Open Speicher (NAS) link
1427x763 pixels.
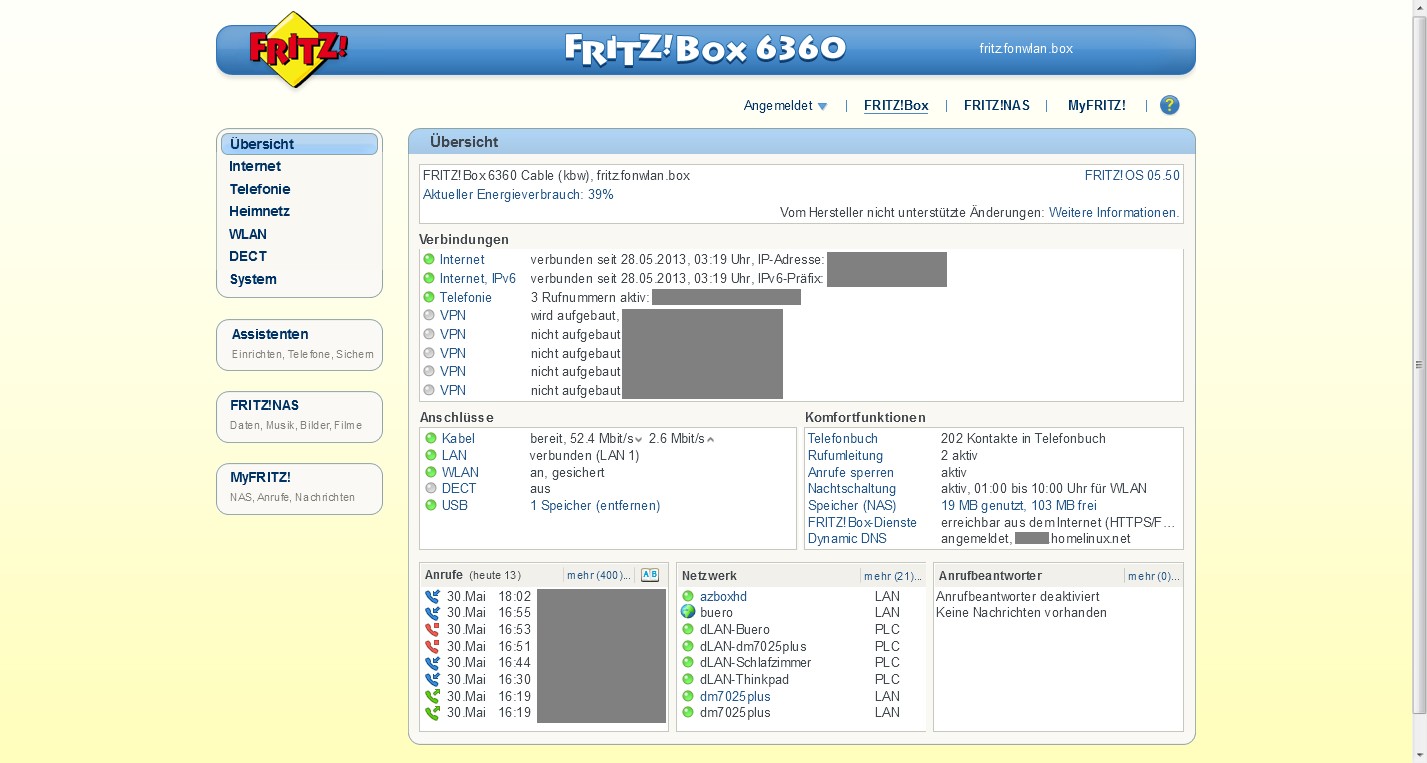pyautogui.click(x=852, y=505)
